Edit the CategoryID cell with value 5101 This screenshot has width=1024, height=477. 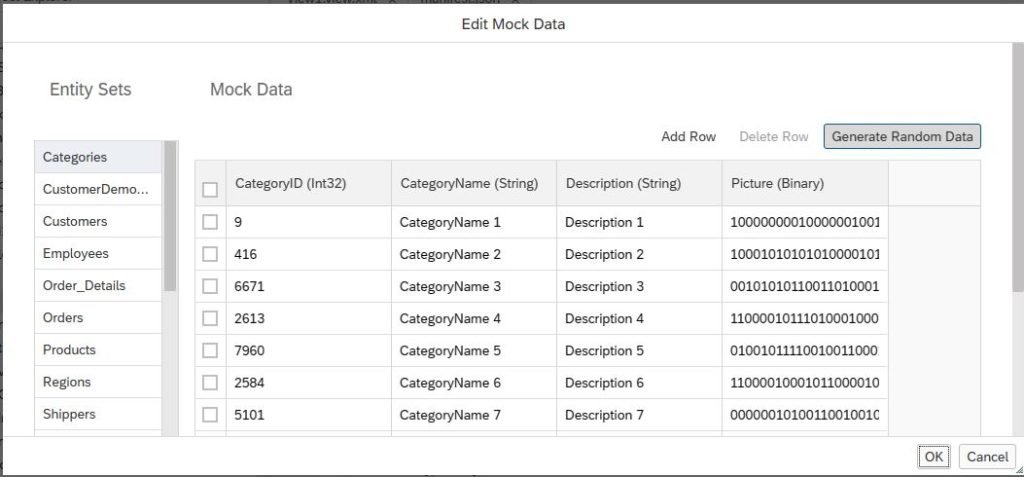tap(309, 414)
